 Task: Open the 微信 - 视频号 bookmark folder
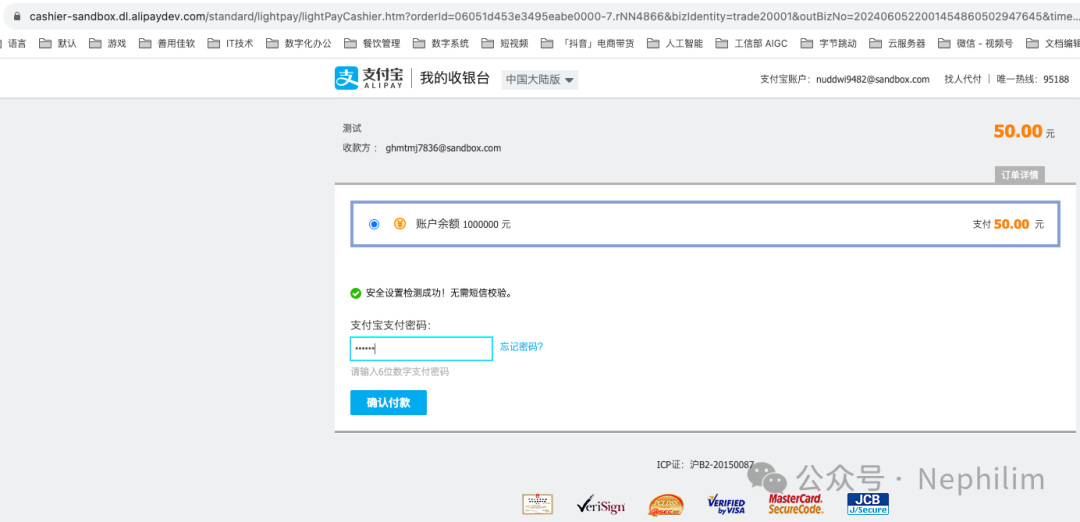975,43
